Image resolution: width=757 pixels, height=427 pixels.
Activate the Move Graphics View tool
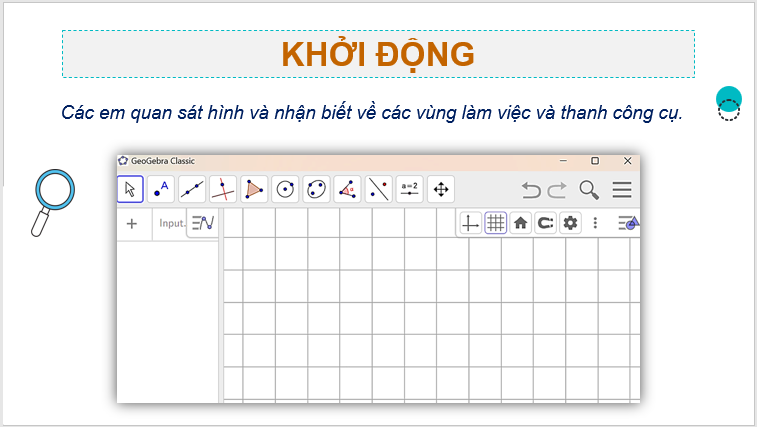coord(440,189)
